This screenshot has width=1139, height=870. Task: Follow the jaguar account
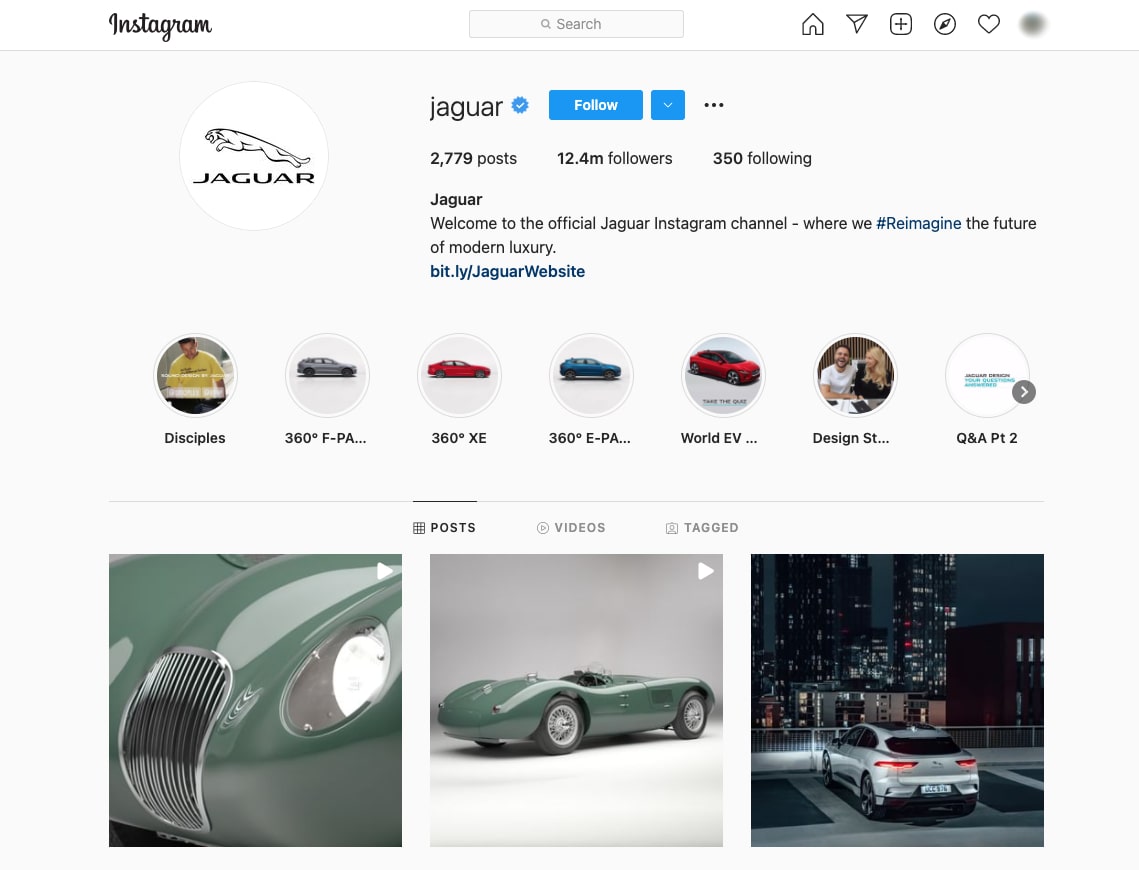(x=595, y=105)
